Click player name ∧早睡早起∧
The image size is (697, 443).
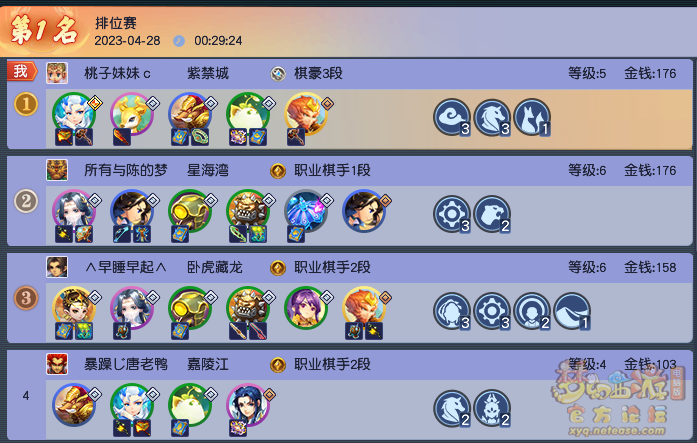(x=126, y=267)
